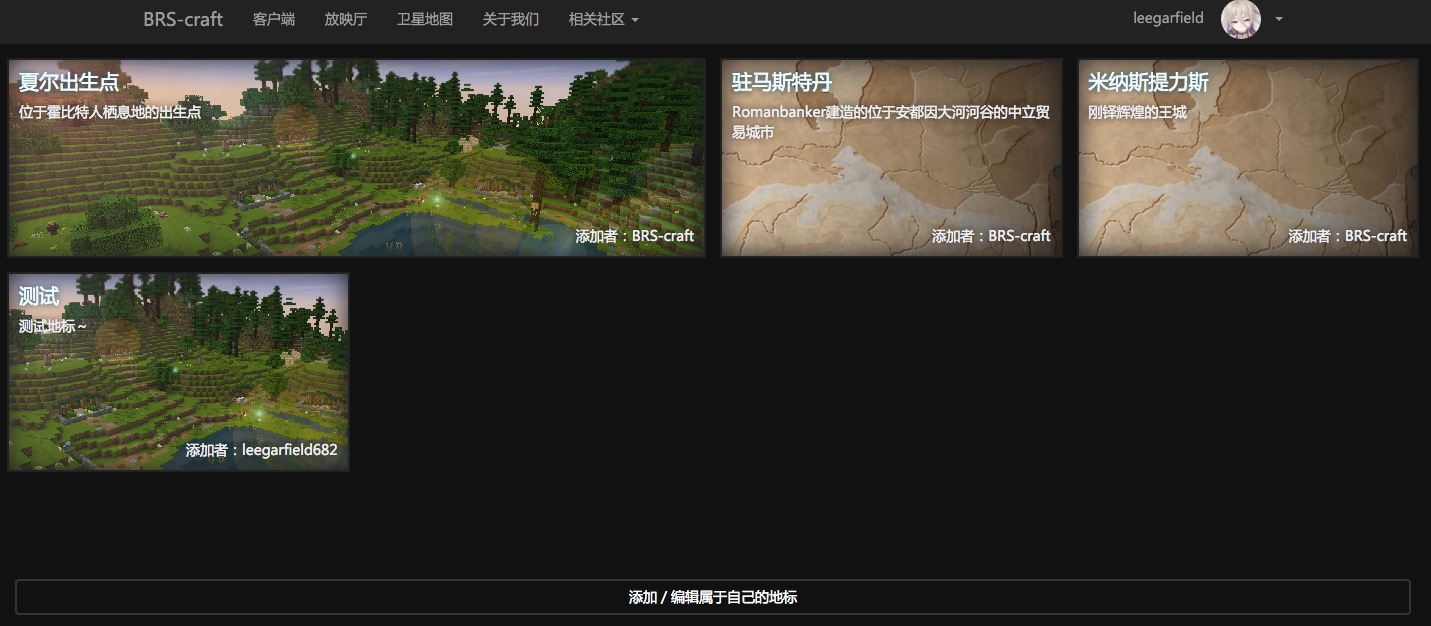Screen dimensions: 1431x626
Task: Click 添加者：BRS-craft on the 夏尔出生点 card
Action: pos(635,236)
